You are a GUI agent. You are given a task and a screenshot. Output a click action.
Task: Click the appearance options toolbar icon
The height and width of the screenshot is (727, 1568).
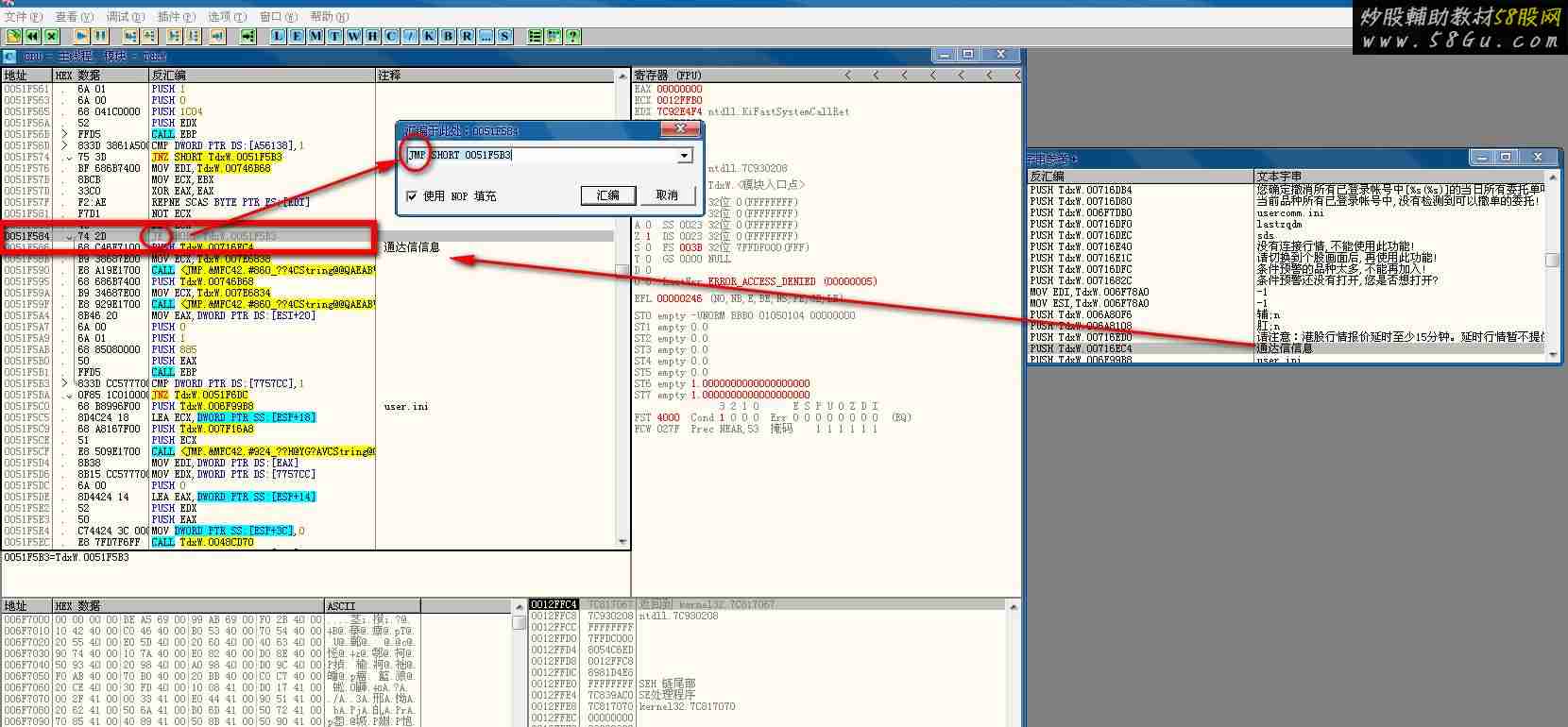point(554,36)
